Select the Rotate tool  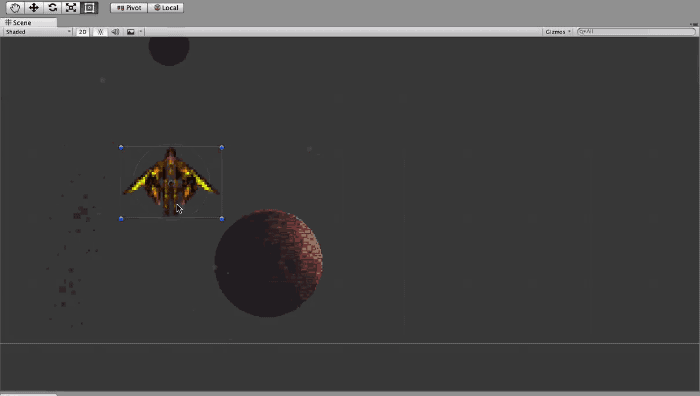[53, 8]
